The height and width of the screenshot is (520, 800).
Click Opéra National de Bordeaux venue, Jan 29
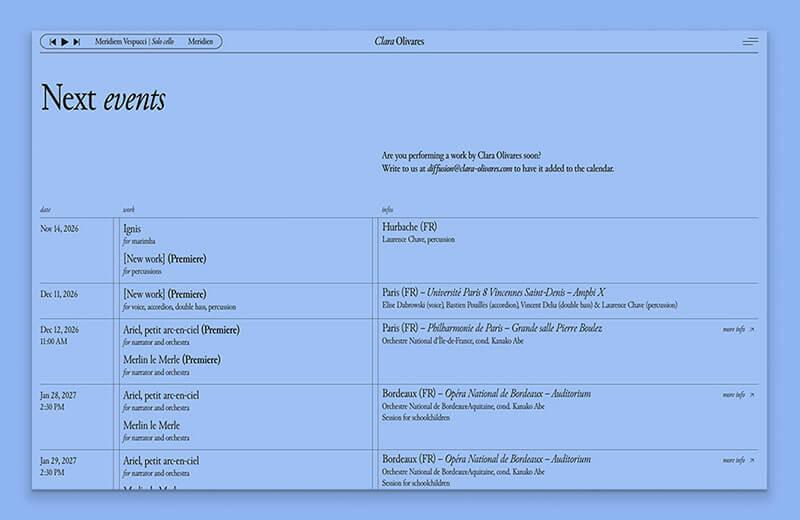click(x=518, y=459)
